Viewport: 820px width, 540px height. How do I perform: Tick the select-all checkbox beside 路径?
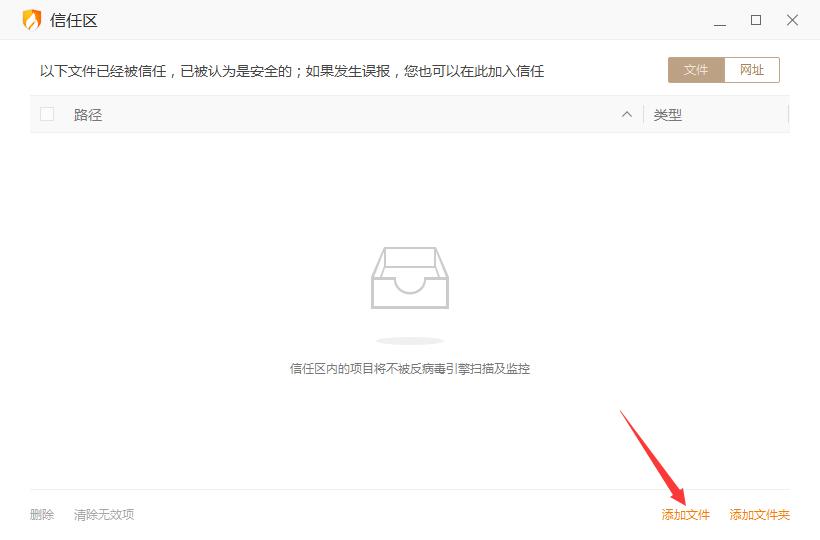coord(47,114)
